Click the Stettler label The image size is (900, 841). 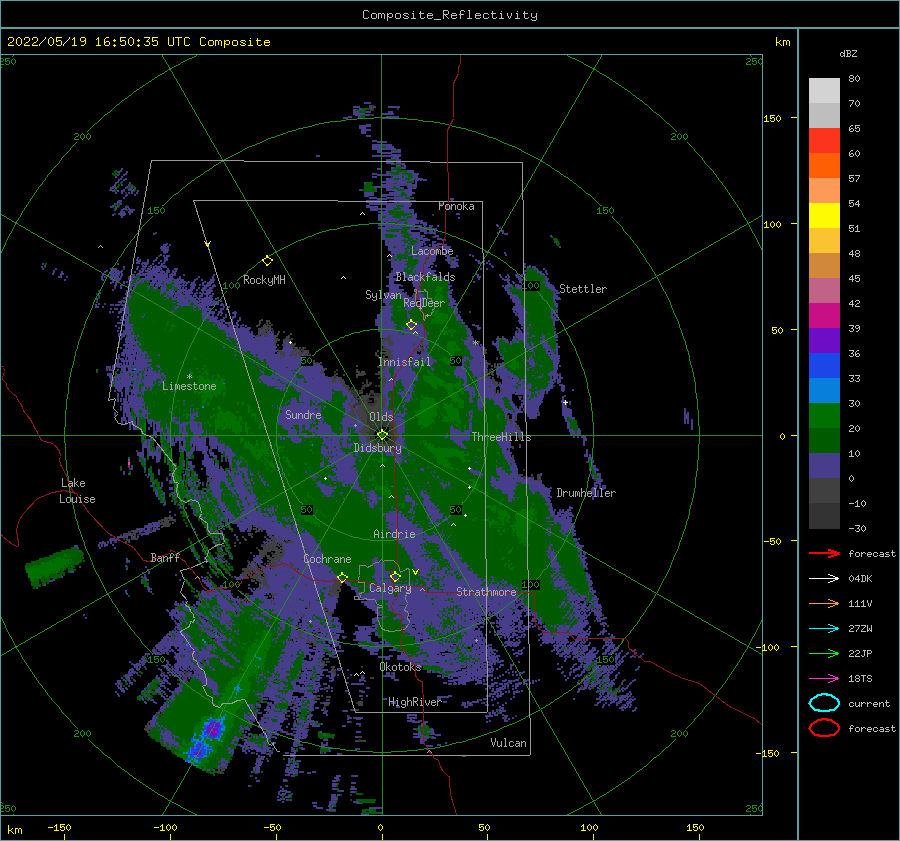[583, 289]
